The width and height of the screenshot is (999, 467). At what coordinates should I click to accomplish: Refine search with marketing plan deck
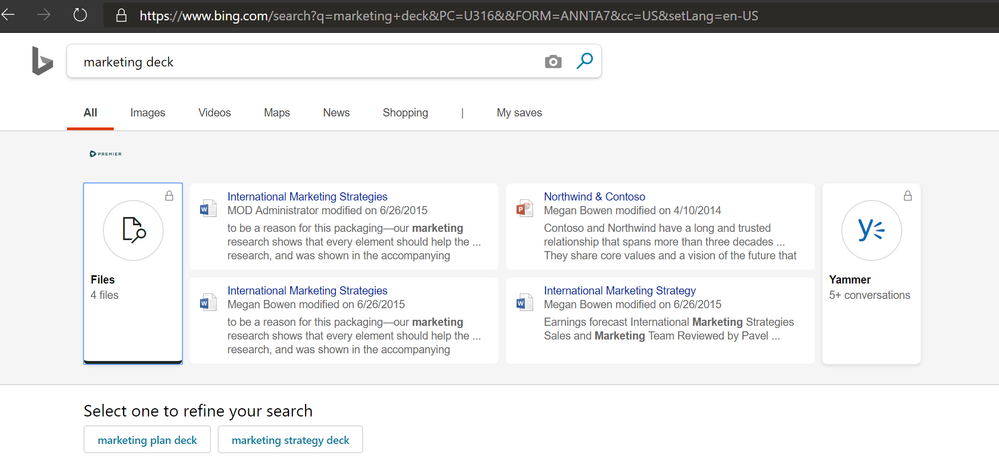[147, 440]
